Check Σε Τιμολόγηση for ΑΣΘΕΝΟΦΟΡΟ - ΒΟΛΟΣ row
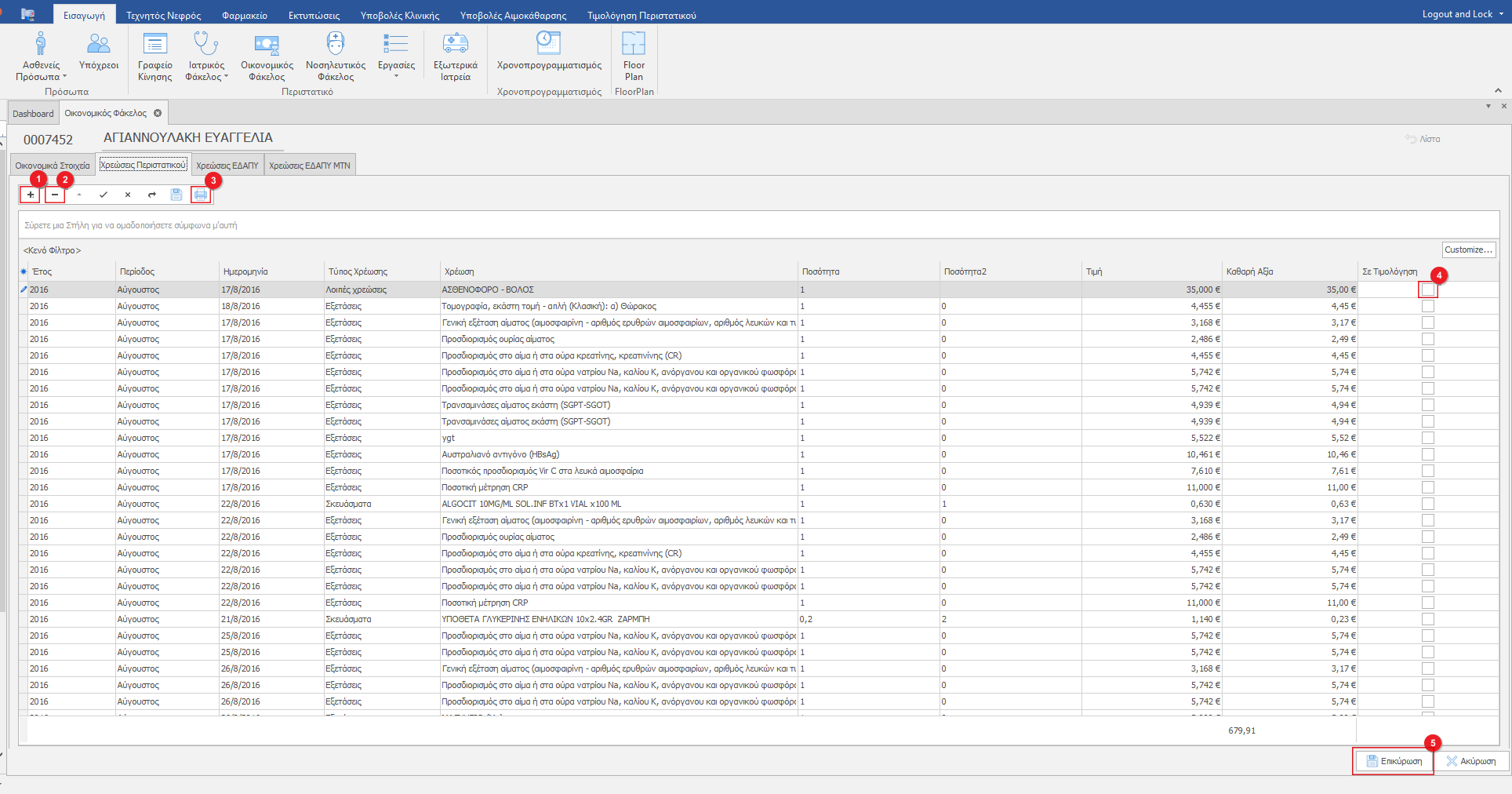1512x794 pixels. click(x=1428, y=290)
